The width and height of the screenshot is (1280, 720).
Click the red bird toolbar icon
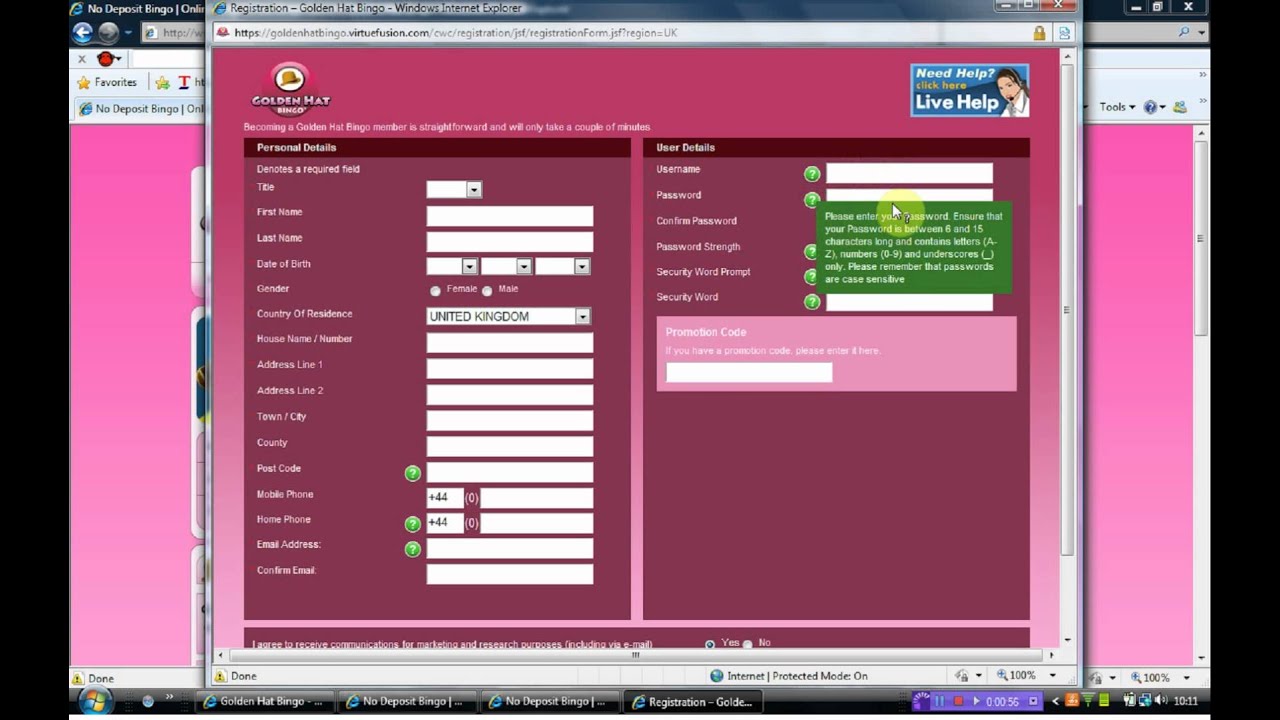tap(105, 59)
